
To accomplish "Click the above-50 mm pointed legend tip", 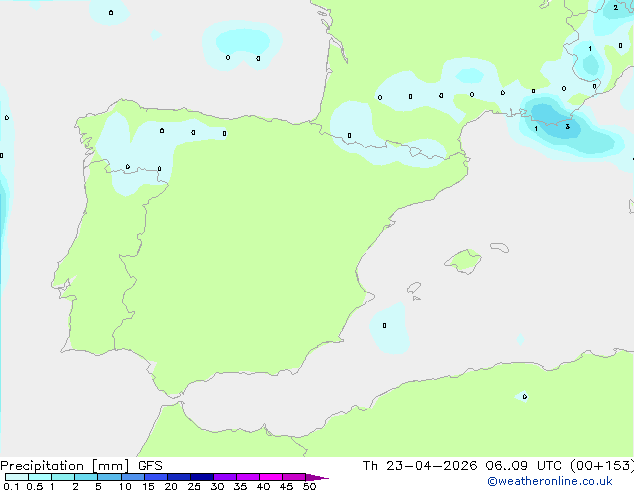I will [x=317, y=477].
